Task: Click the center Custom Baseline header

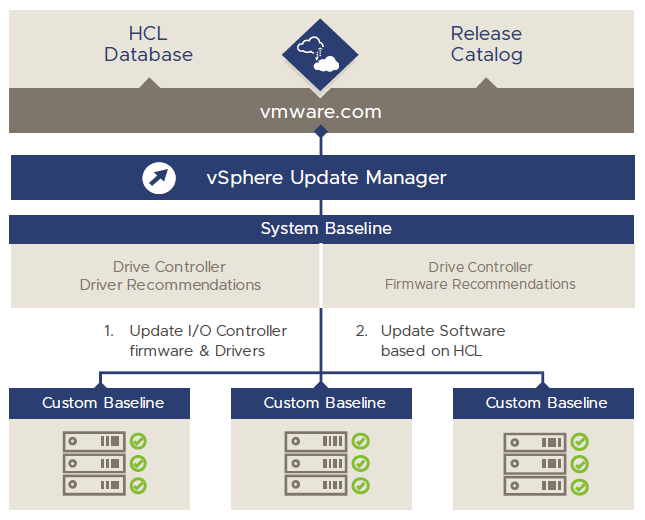Action: coord(321,403)
